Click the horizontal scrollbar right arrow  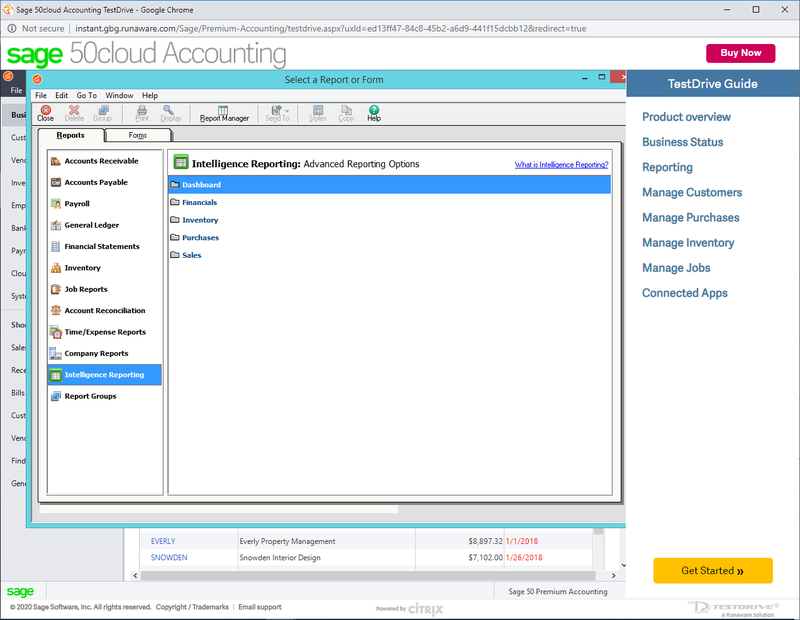[x=613, y=575]
